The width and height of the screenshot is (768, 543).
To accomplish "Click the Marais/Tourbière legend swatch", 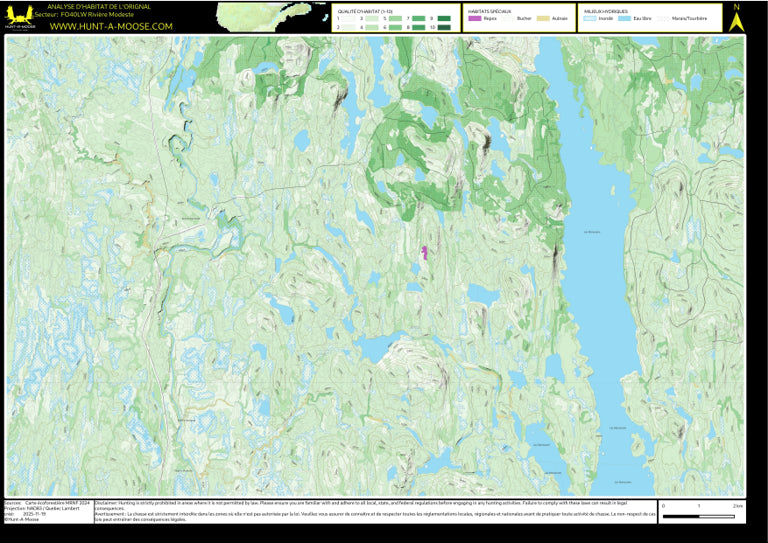I will pos(663,18).
